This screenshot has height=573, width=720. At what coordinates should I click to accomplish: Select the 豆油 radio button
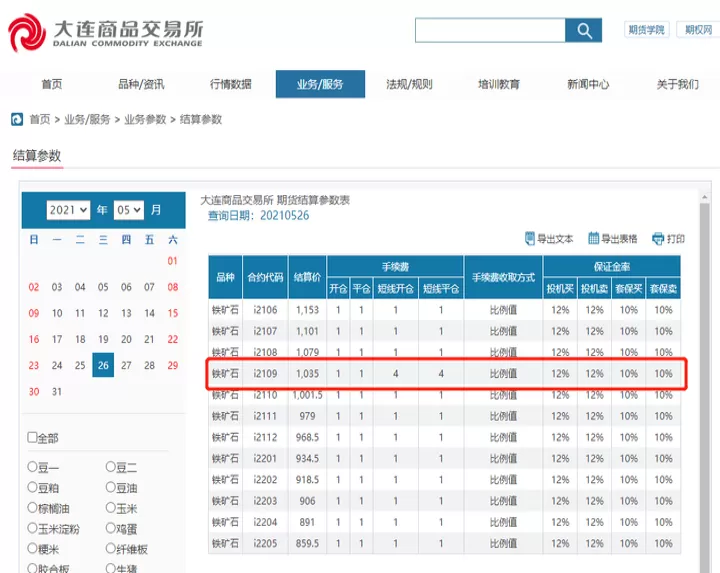point(111,487)
